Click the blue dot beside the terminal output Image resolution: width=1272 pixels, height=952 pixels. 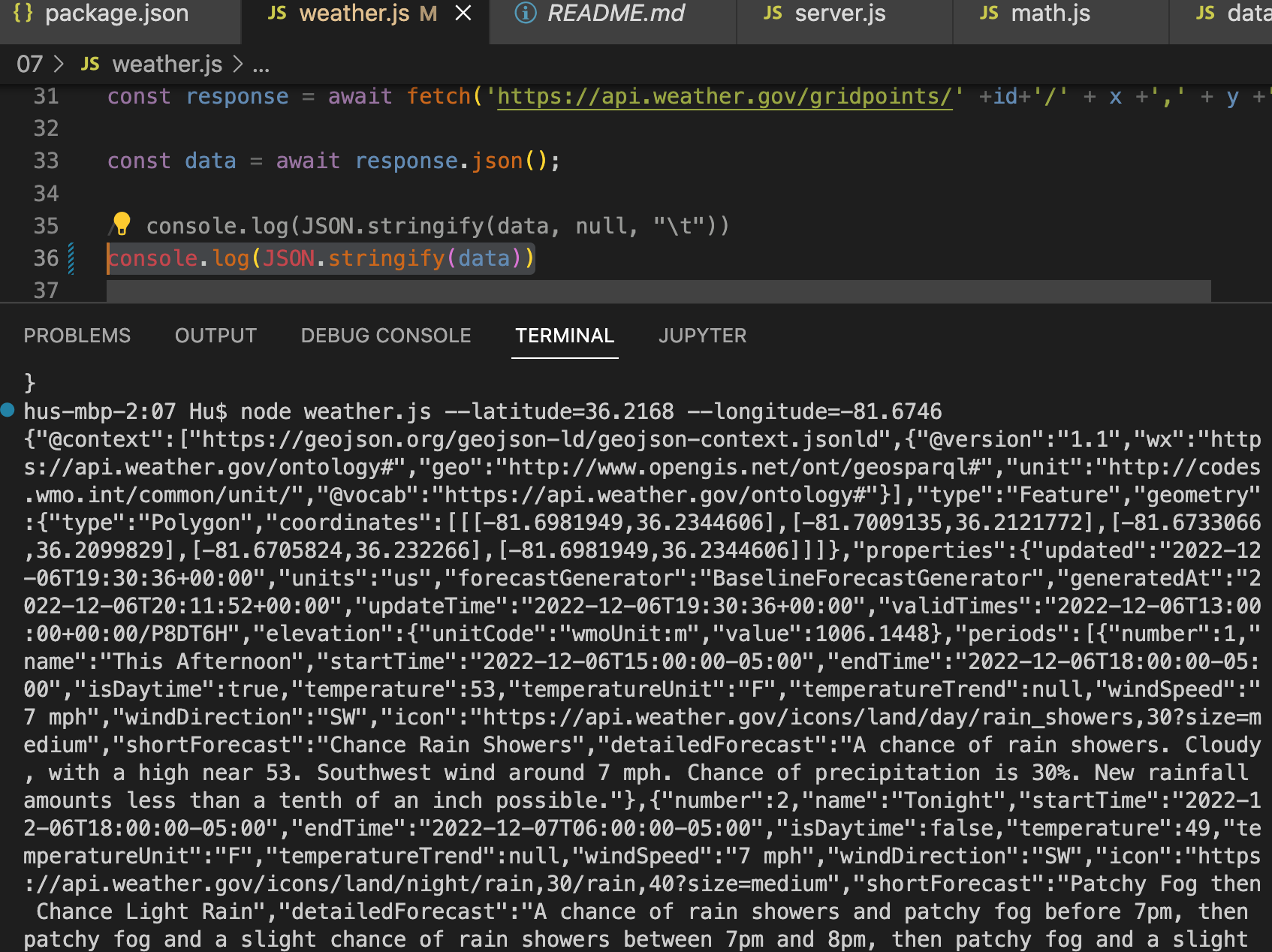[7, 411]
